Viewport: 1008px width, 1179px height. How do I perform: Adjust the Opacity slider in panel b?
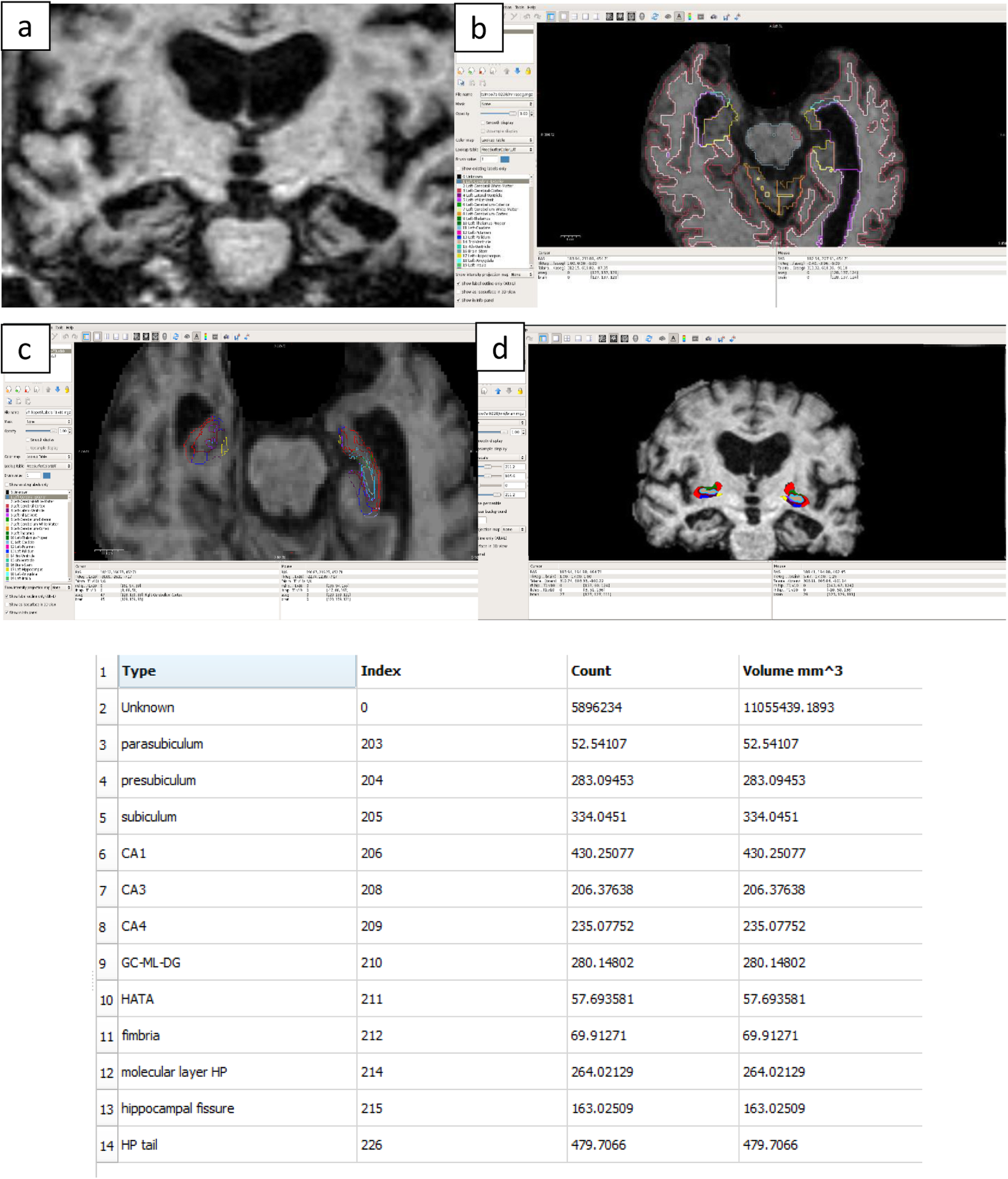pyautogui.click(x=498, y=113)
